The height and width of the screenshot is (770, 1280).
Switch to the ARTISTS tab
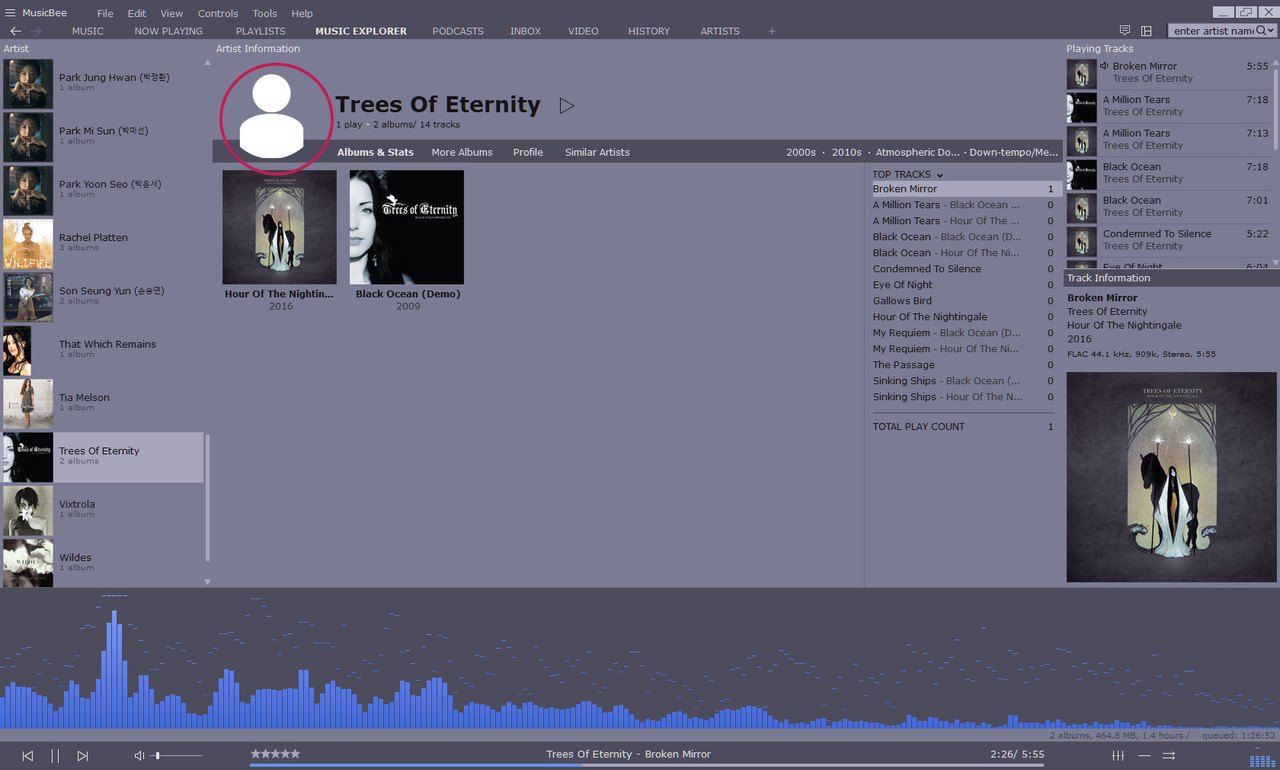tap(720, 31)
